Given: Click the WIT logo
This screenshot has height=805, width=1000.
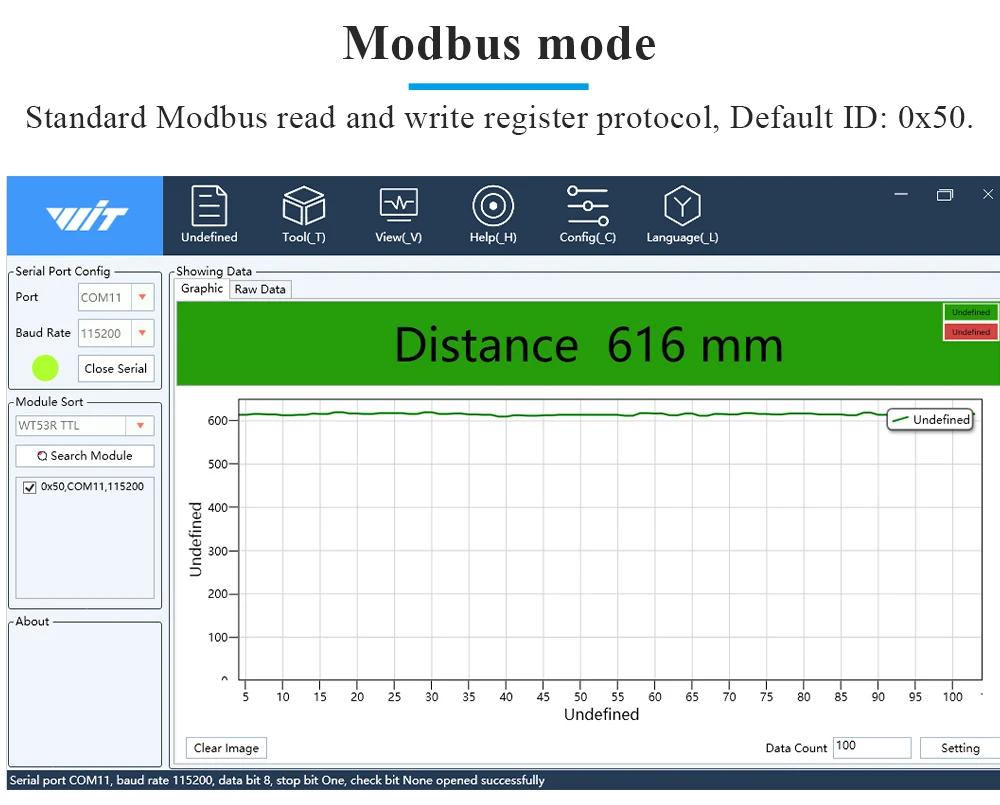Looking at the screenshot, I should [x=85, y=216].
